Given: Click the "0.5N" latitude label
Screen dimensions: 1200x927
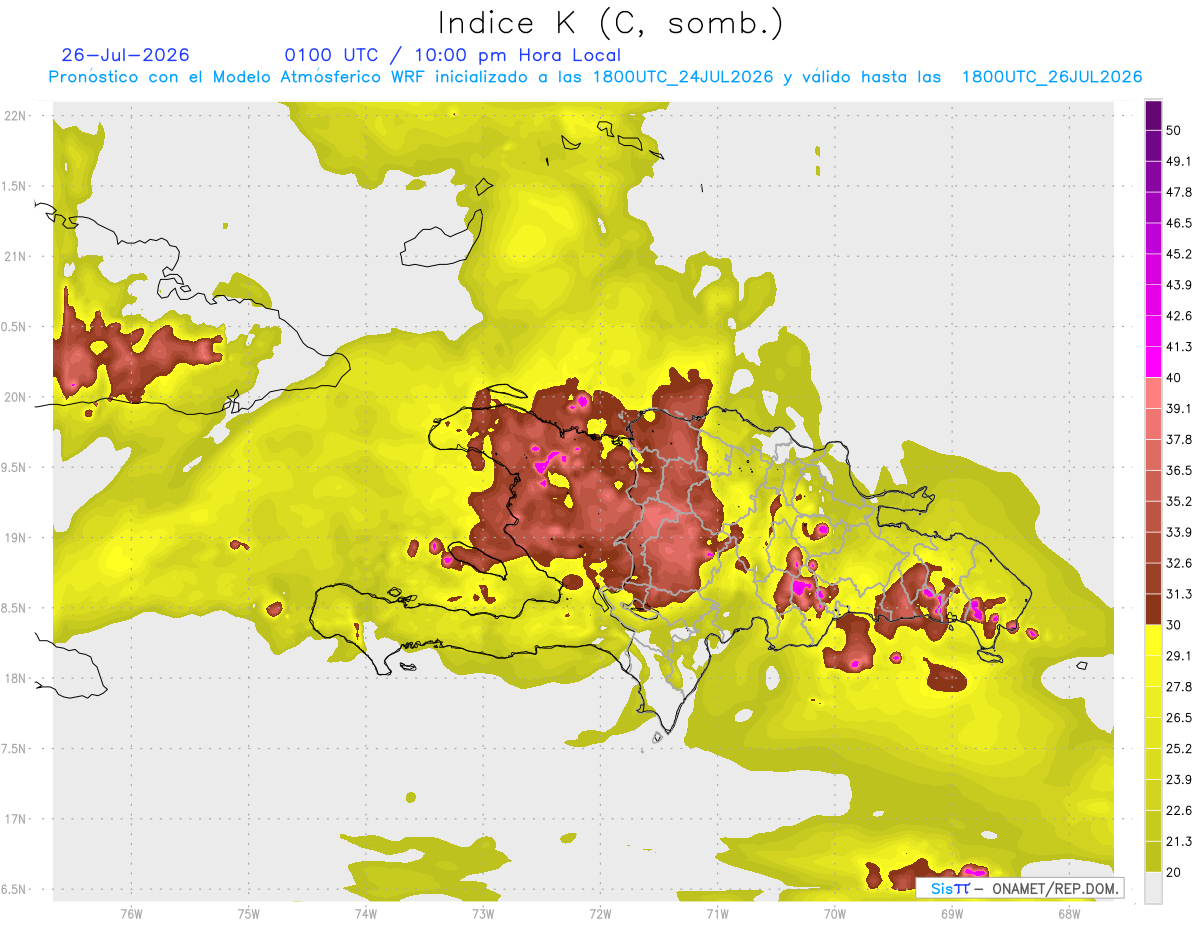Looking at the screenshot, I should pos(13,327).
